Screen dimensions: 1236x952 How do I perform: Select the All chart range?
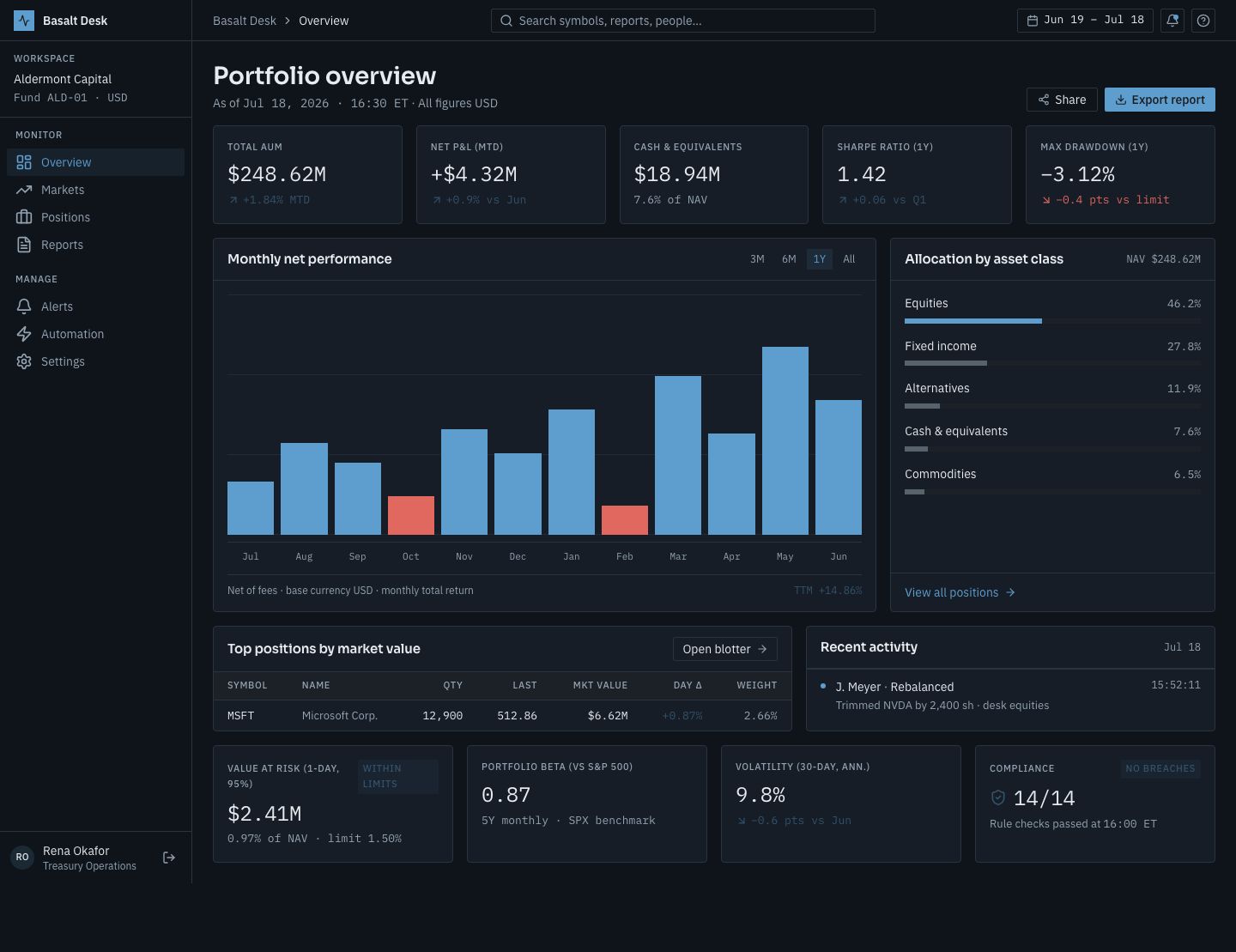[x=849, y=259]
